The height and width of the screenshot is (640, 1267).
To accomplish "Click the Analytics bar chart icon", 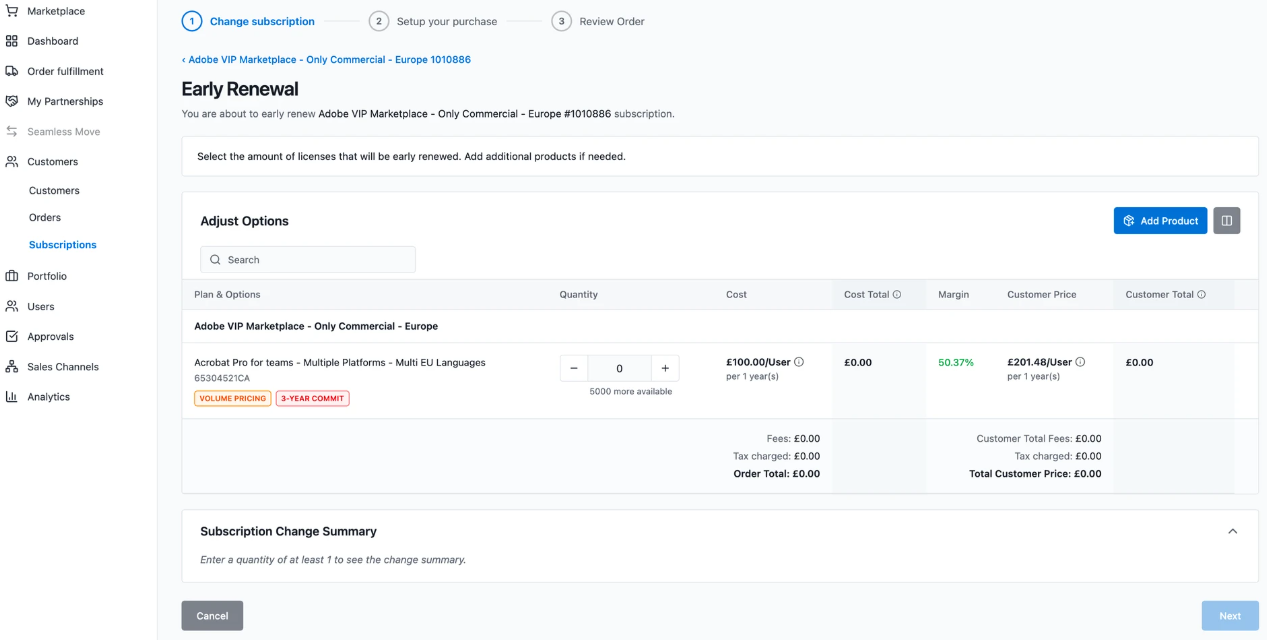I will tap(12, 396).
